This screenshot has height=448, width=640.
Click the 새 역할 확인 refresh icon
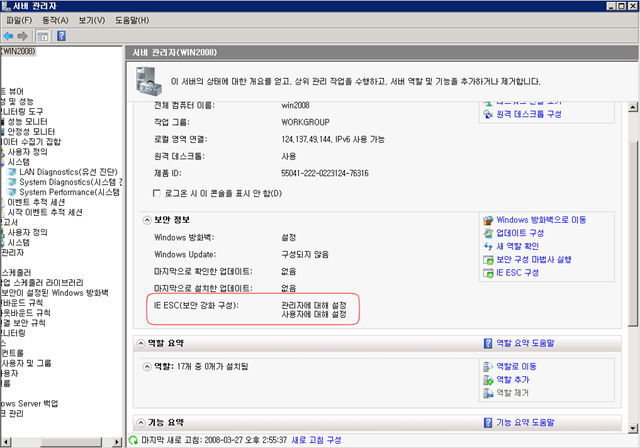click(488, 246)
